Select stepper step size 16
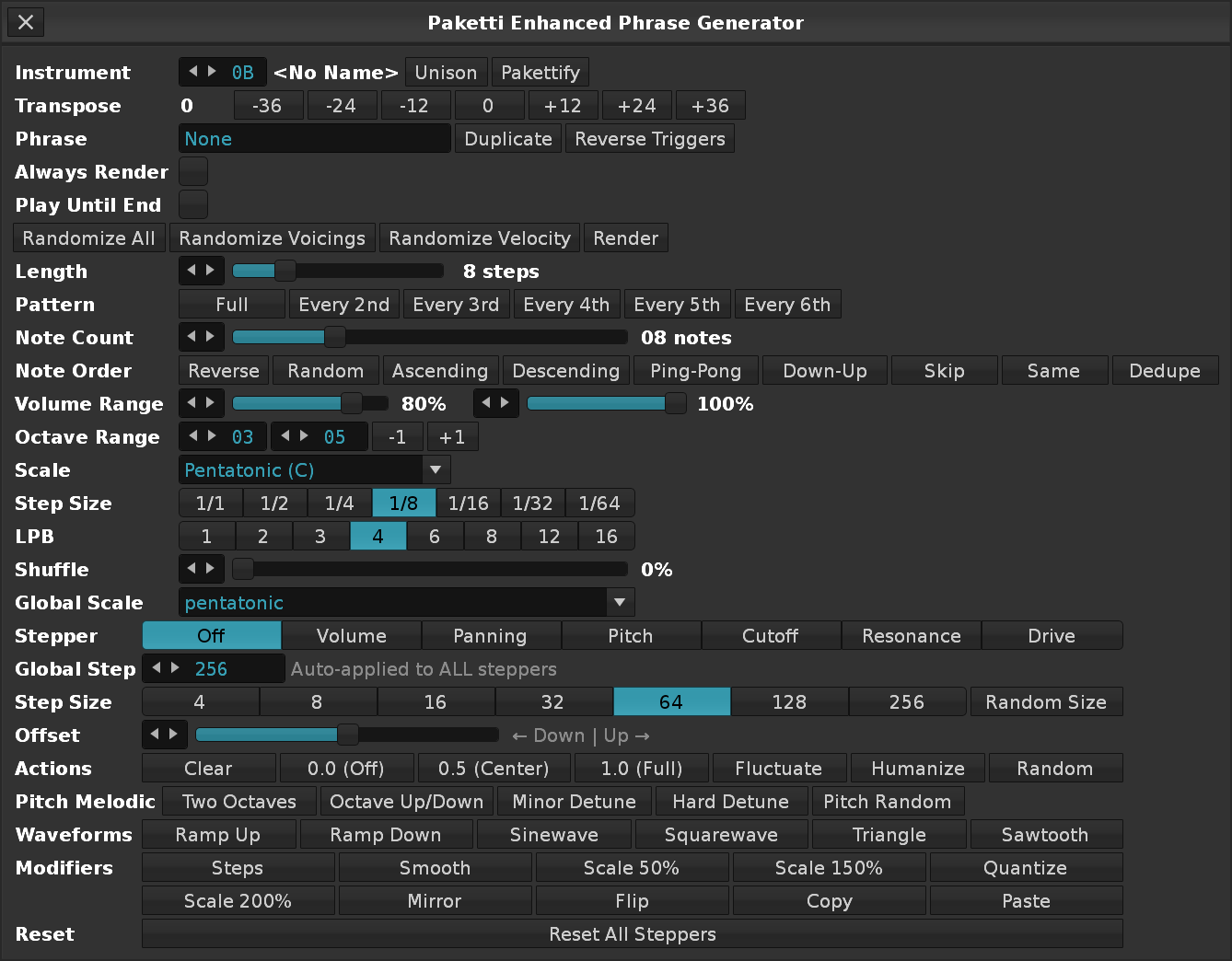Screen dimensions: 1232x961 [x=436, y=702]
